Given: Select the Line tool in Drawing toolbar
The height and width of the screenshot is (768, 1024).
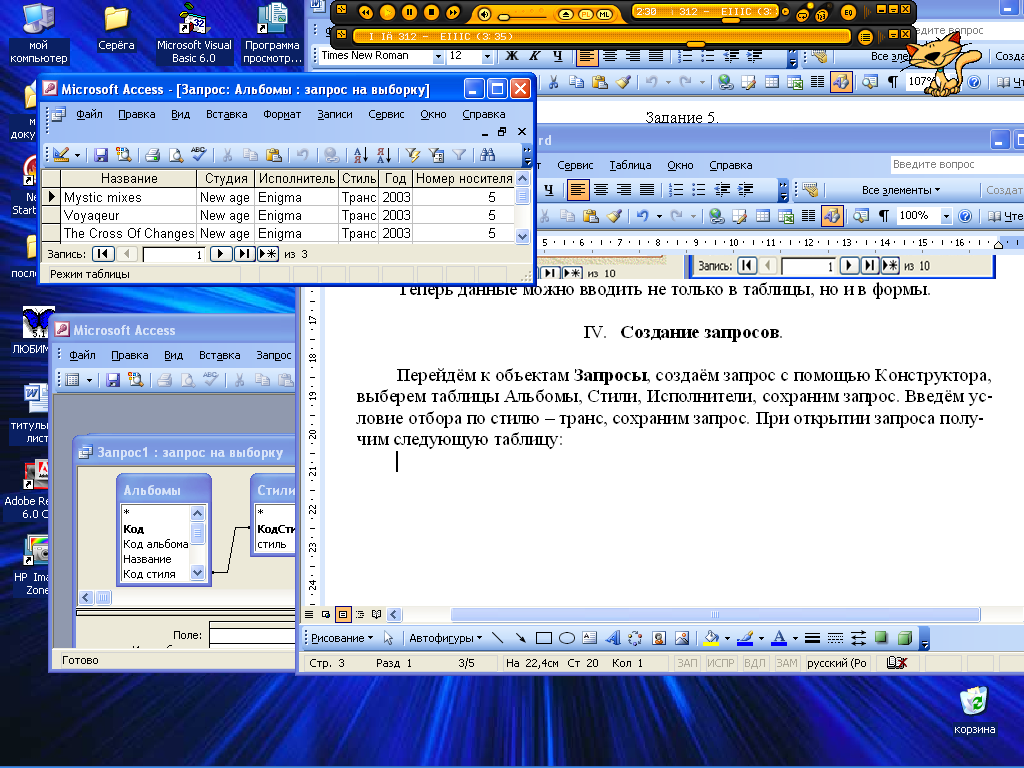Looking at the screenshot, I should (x=498, y=638).
